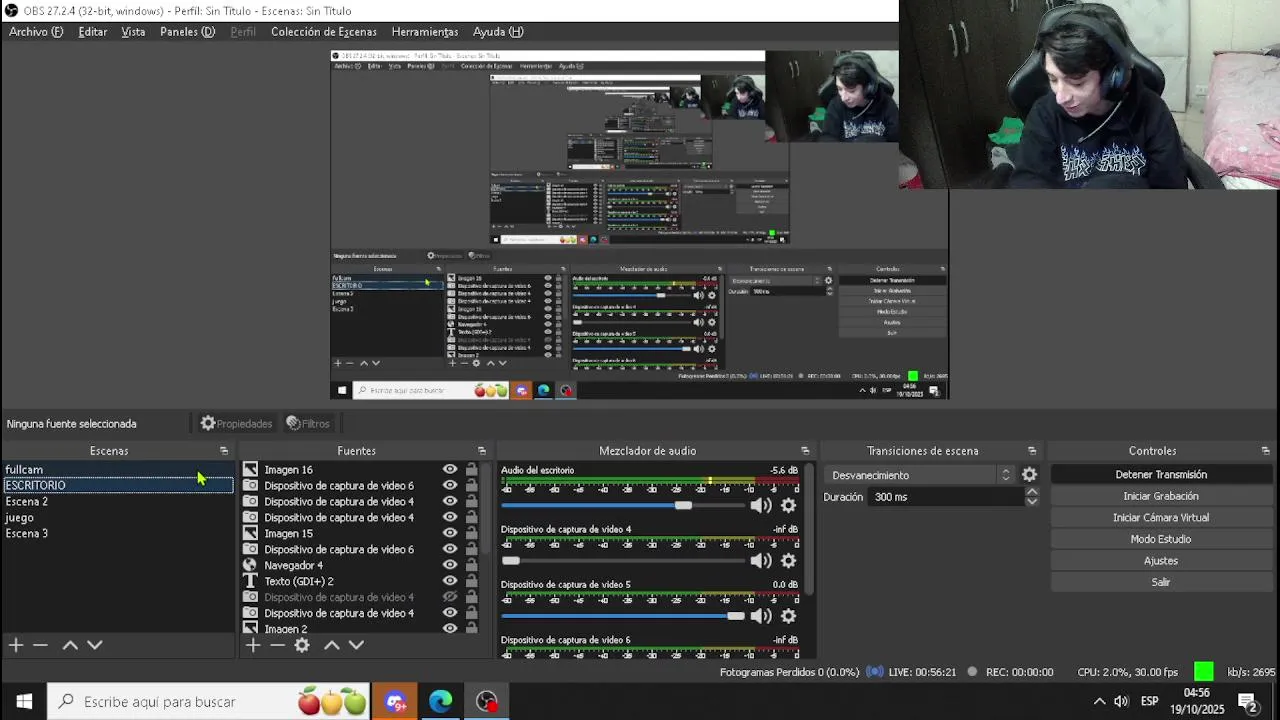Viewport: 1280px width, 720px height.
Task: Open OBS Studio icon in the taskbar
Action: coord(487,702)
